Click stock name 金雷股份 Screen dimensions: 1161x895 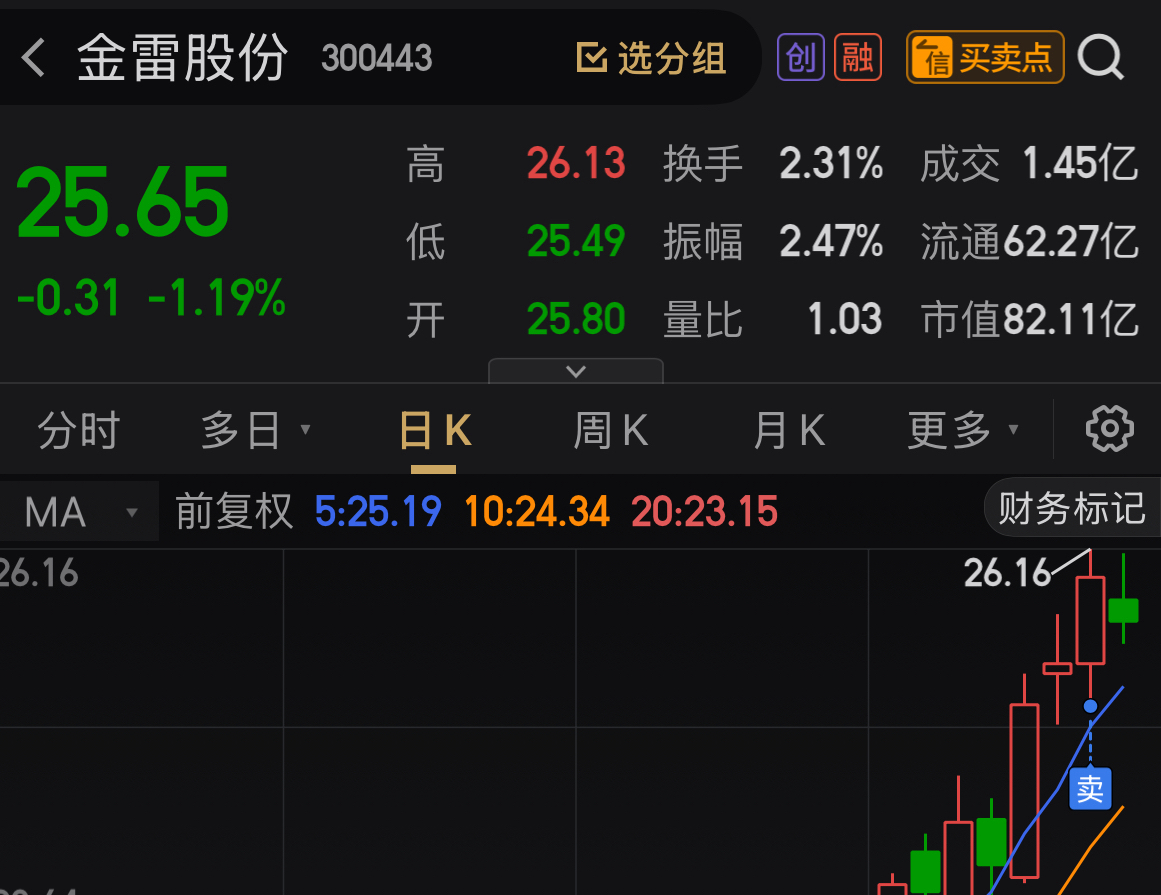(x=182, y=58)
